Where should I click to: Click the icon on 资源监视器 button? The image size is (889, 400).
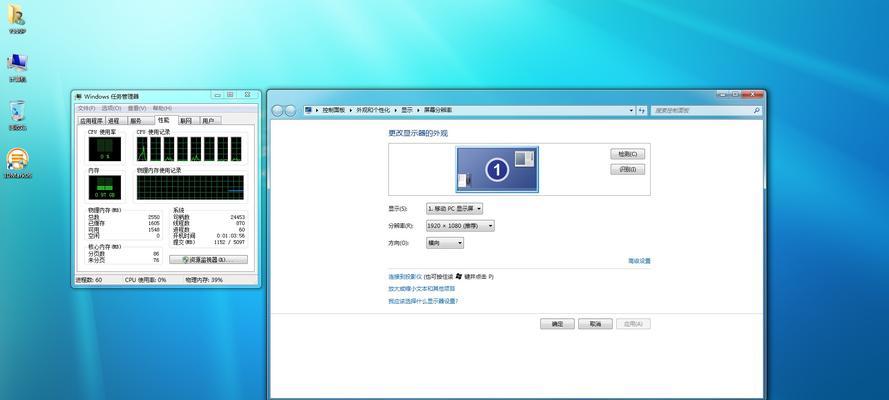pos(185,260)
